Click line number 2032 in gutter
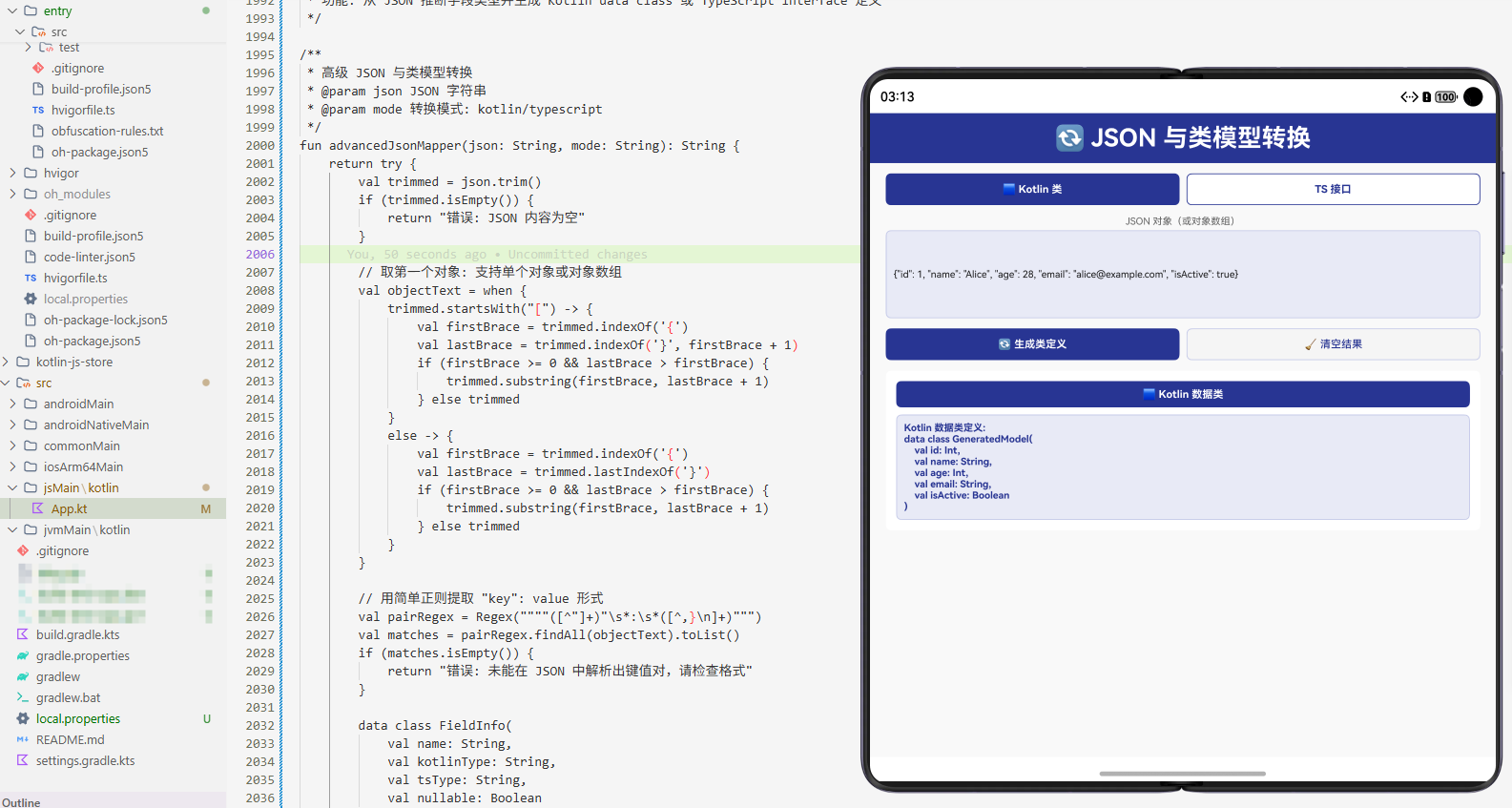 (x=259, y=726)
